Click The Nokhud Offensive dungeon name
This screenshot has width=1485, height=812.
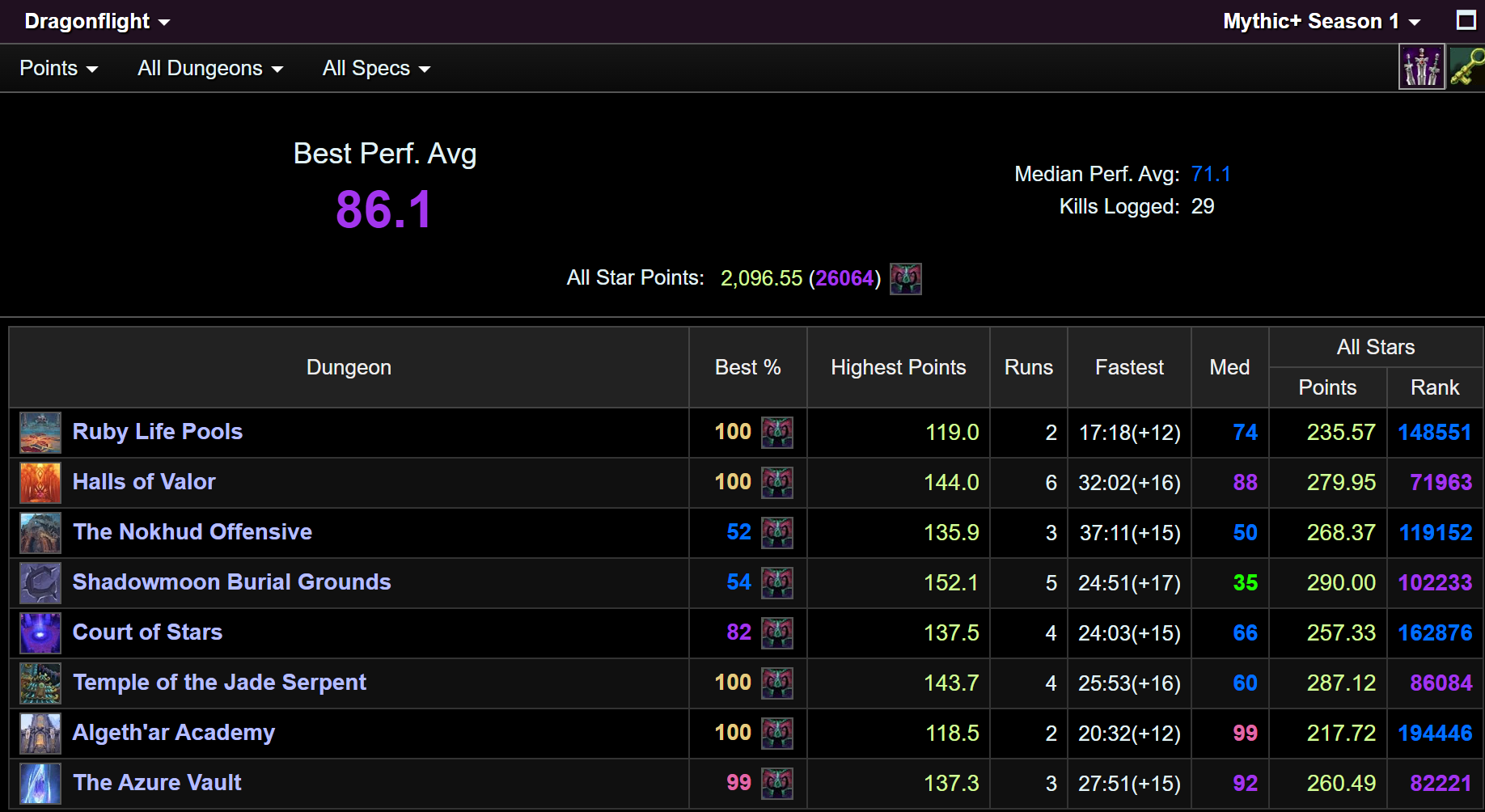192,532
